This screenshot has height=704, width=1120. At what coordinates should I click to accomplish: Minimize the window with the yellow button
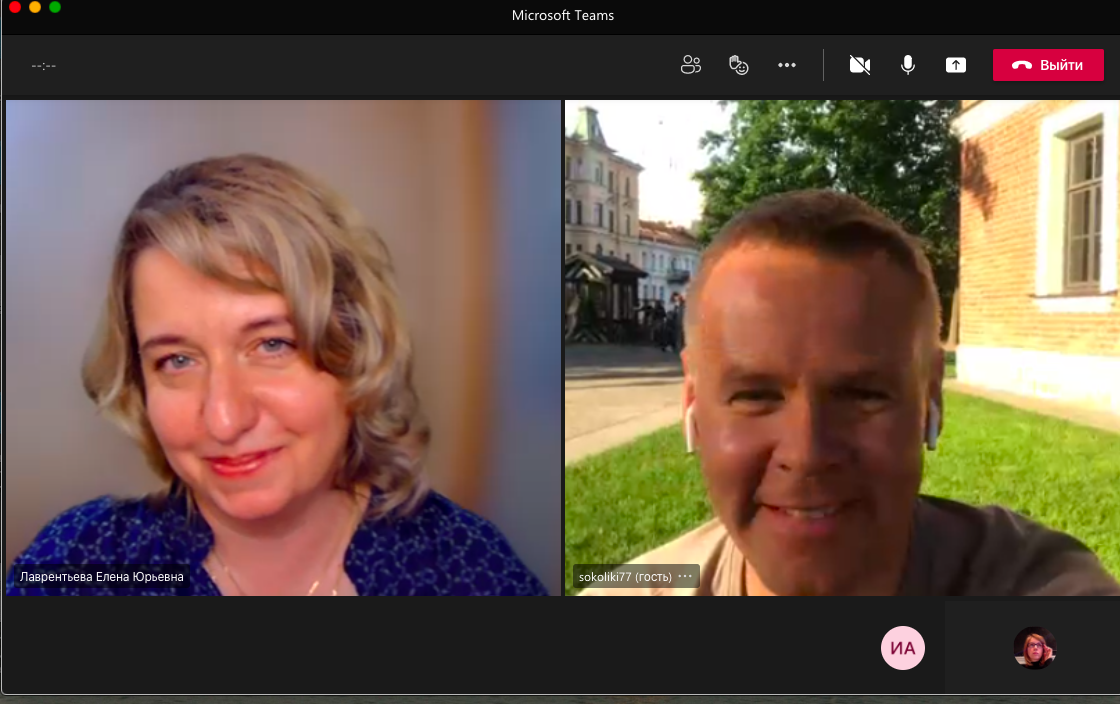[x=35, y=7]
